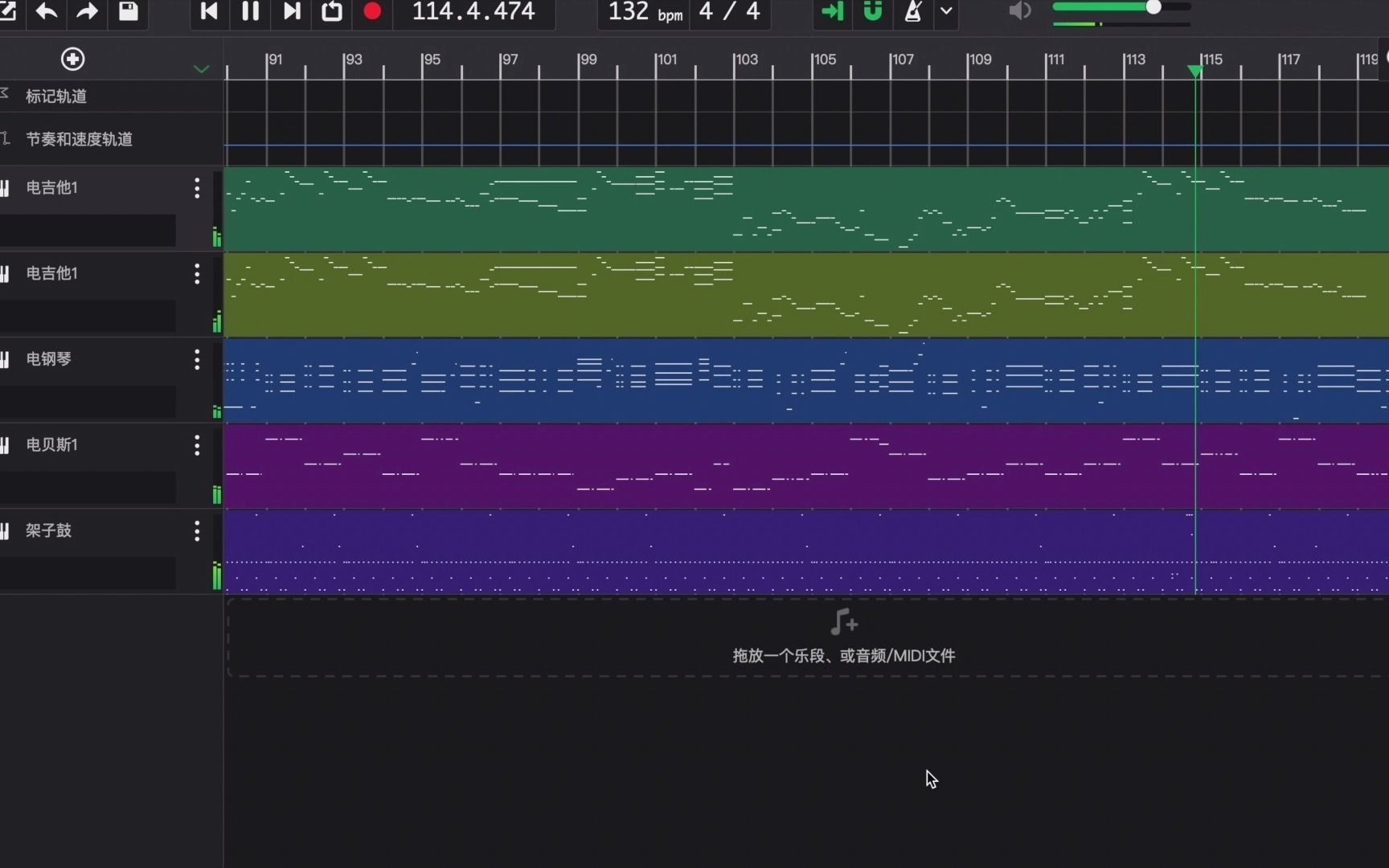Click the black control strip under 架子鼓
This screenshot has width=1389, height=868.
click(88, 573)
